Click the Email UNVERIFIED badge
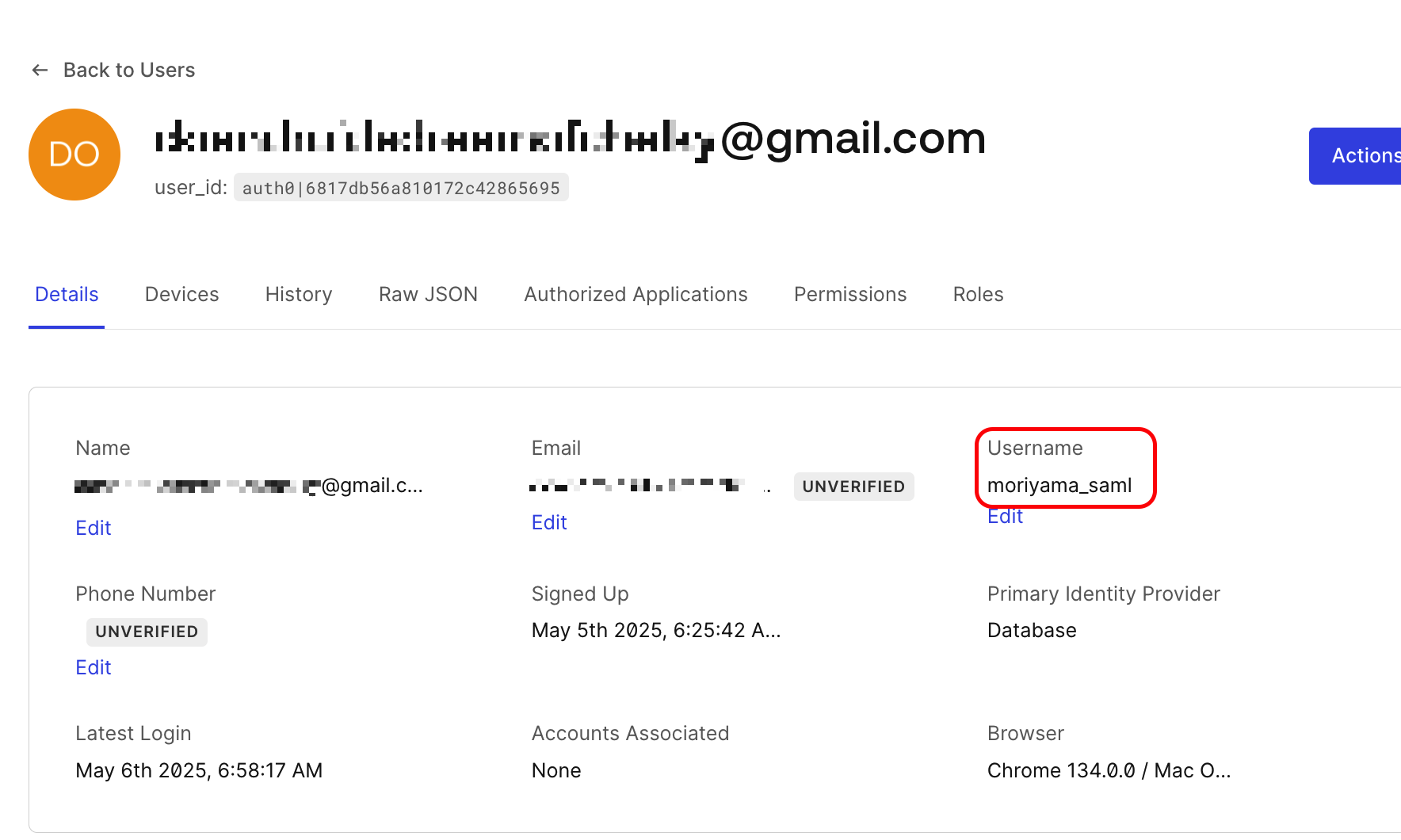 point(853,487)
